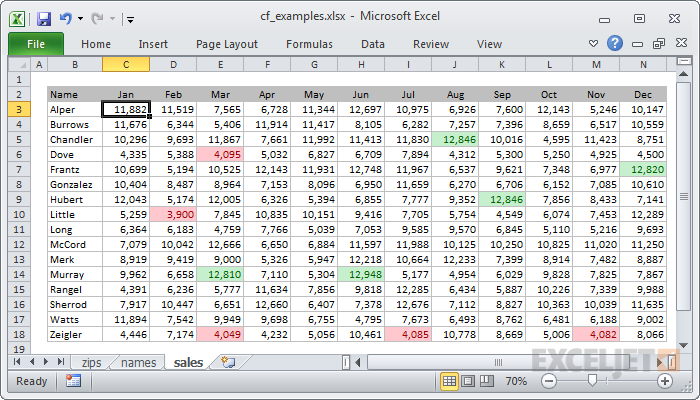Select the green cell 12,810
Image resolution: width=700 pixels, height=400 pixels.
click(x=220, y=275)
